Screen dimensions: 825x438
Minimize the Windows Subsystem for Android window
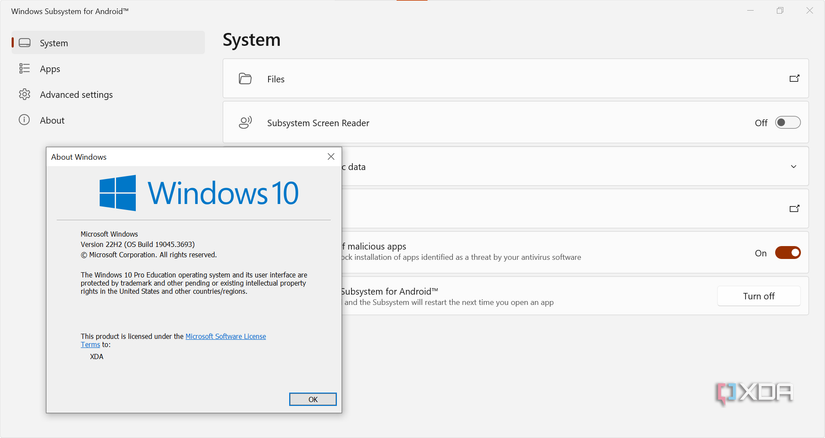coord(750,10)
